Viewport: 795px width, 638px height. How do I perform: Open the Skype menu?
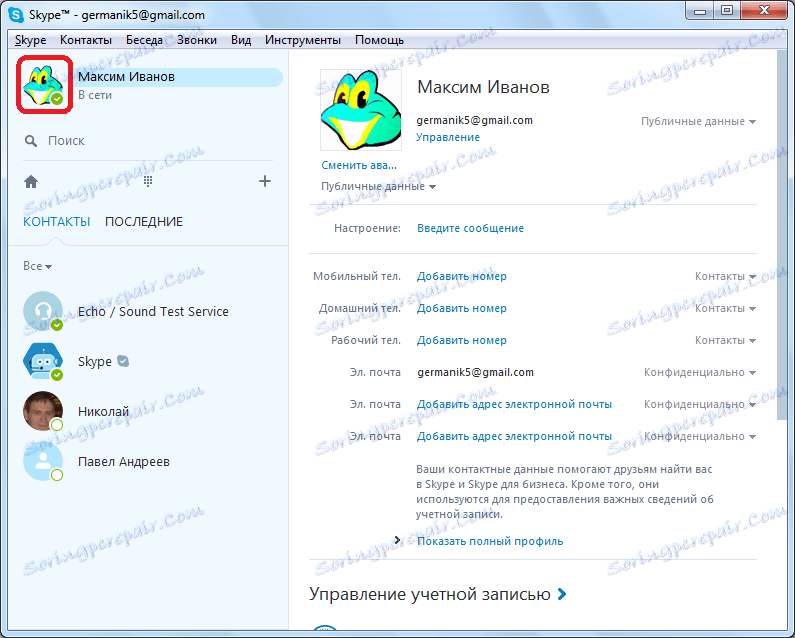coord(30,40)
